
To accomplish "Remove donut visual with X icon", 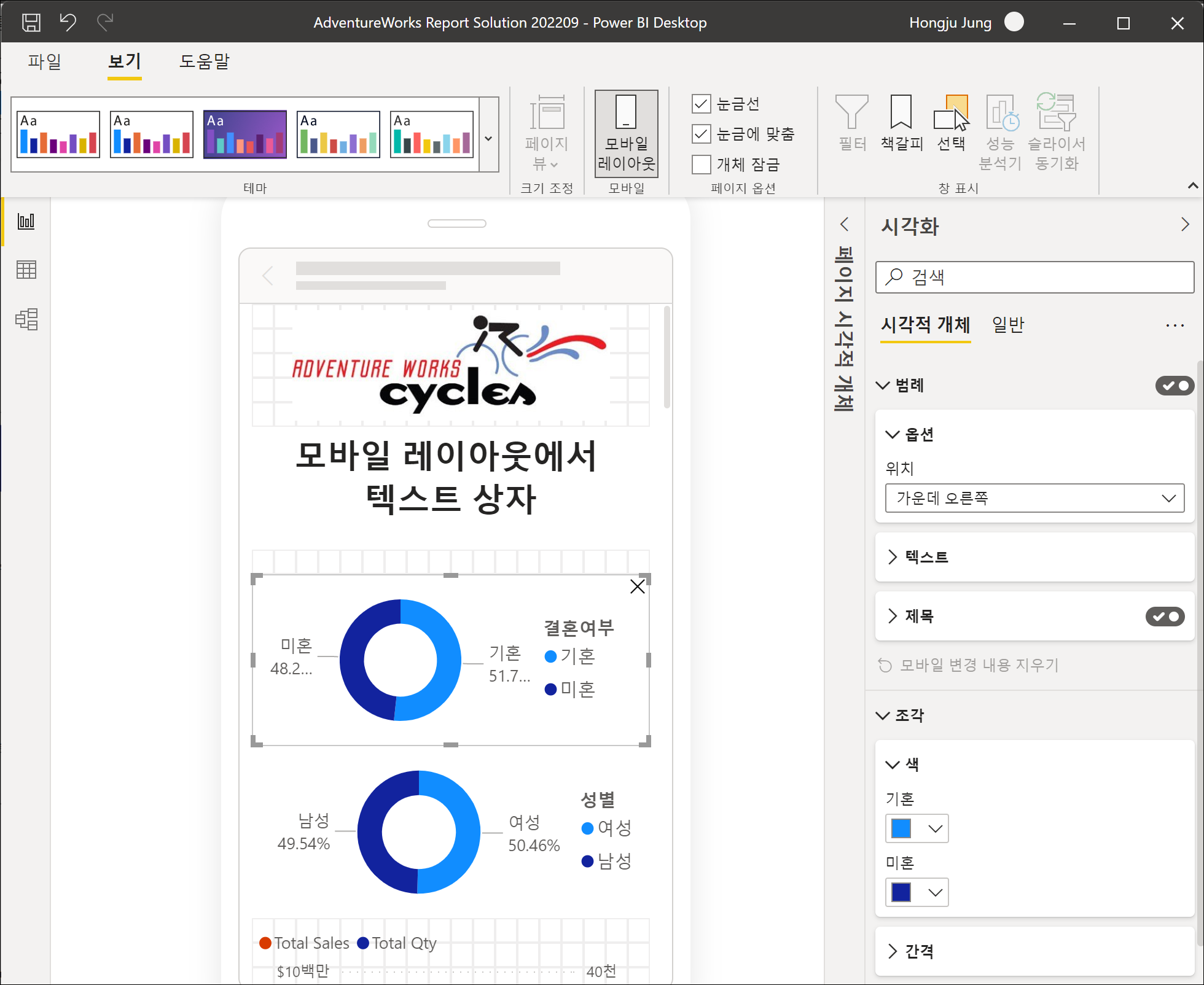I will (637, 586).
